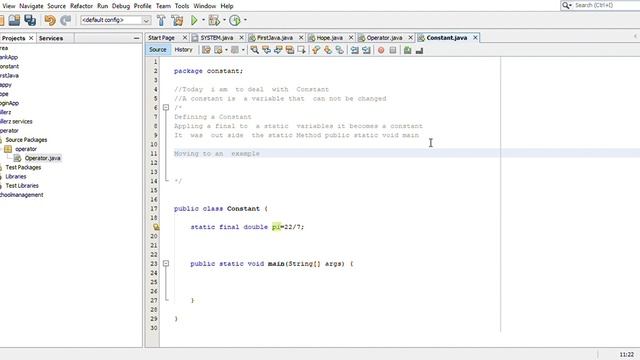Toggle Rectangular Selection in the editor toolbar
This screenshot has width=640, height=360.
302,50
